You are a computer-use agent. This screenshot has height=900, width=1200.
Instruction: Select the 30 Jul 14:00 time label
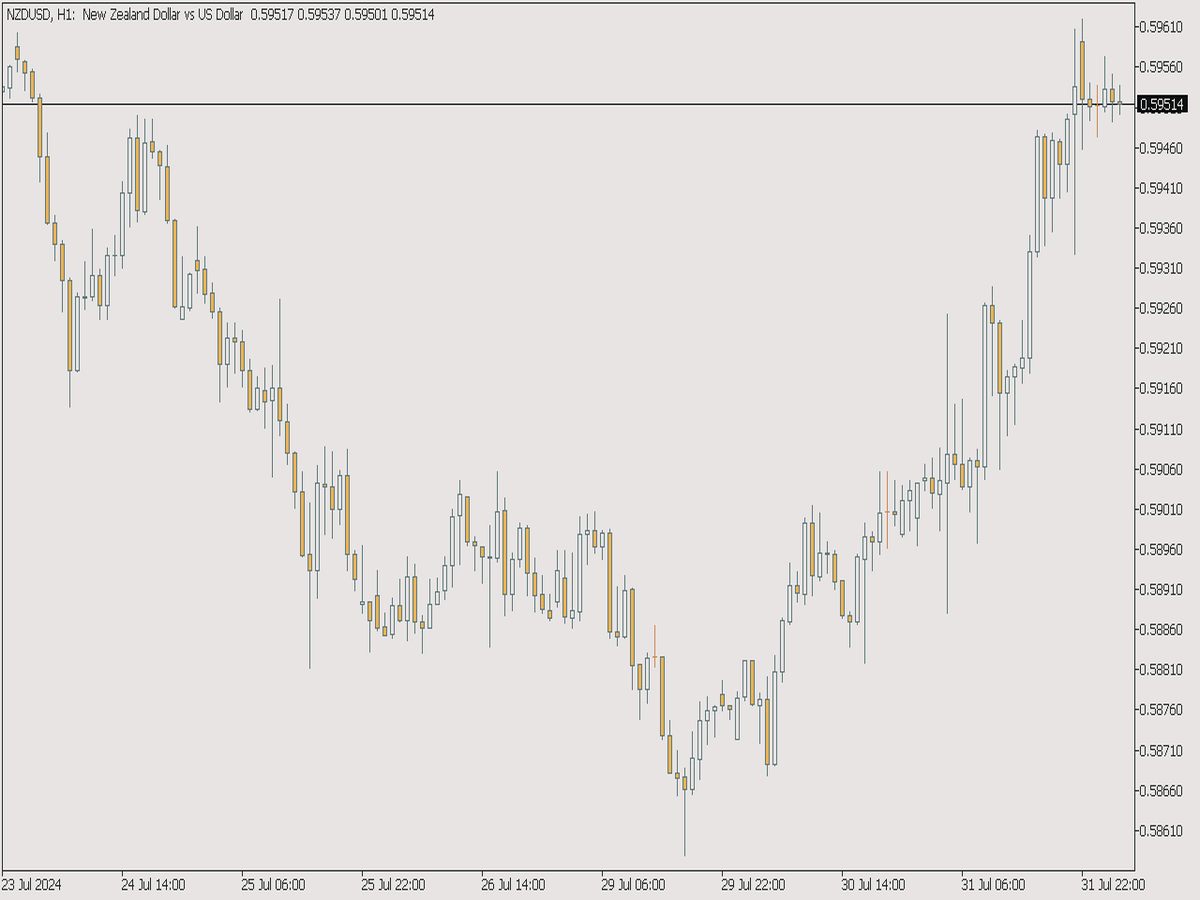pos(873,885)
